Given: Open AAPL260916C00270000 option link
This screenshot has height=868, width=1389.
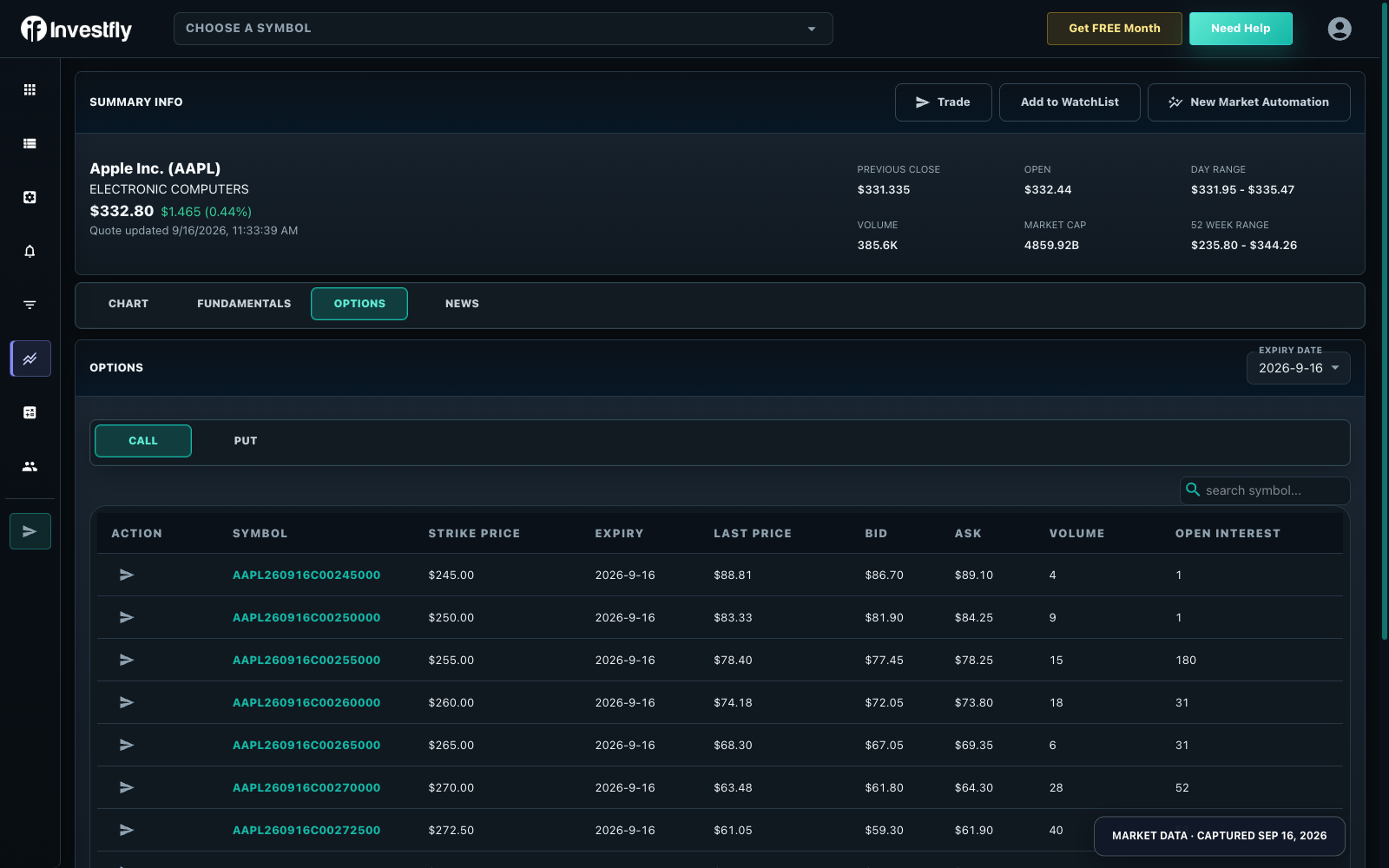Looking at the screenshot, I should [x=306, y=787].
